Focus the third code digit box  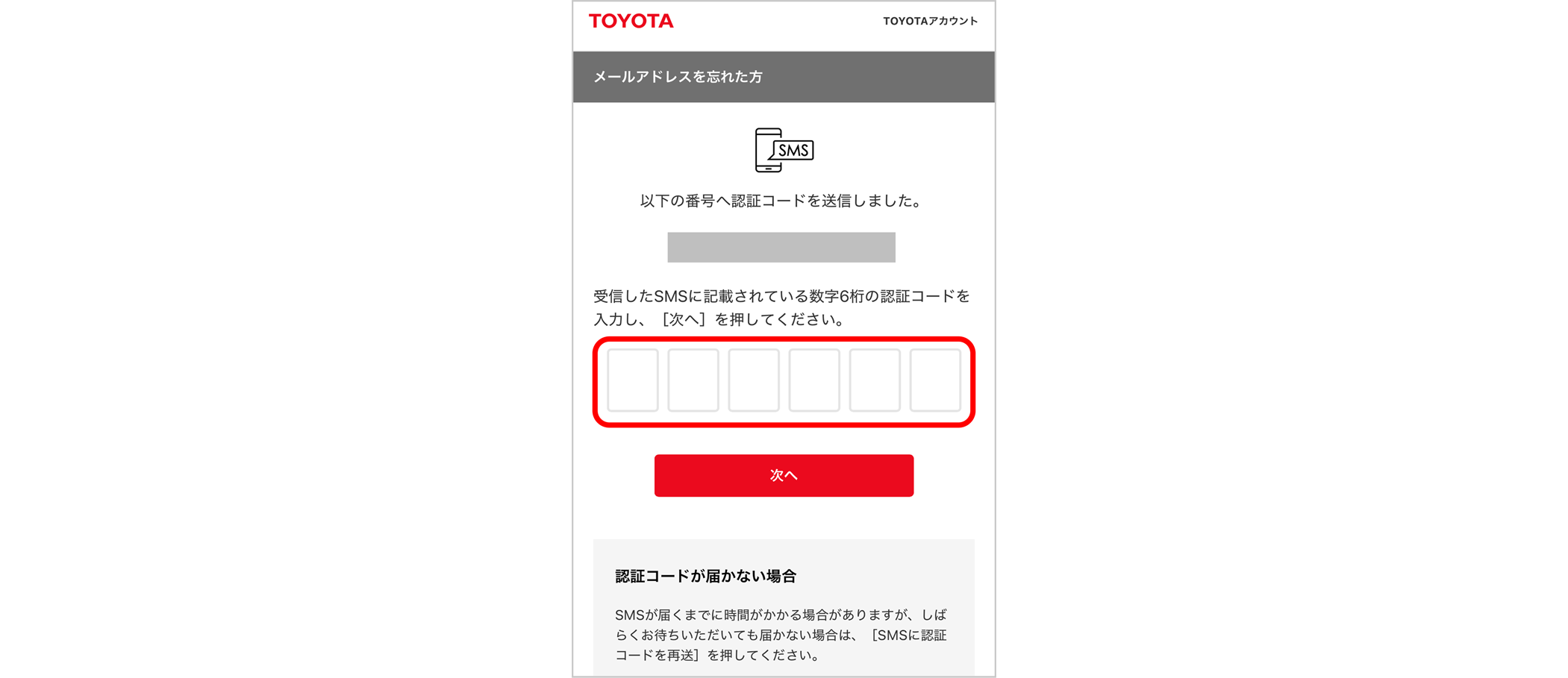(753, 380)
